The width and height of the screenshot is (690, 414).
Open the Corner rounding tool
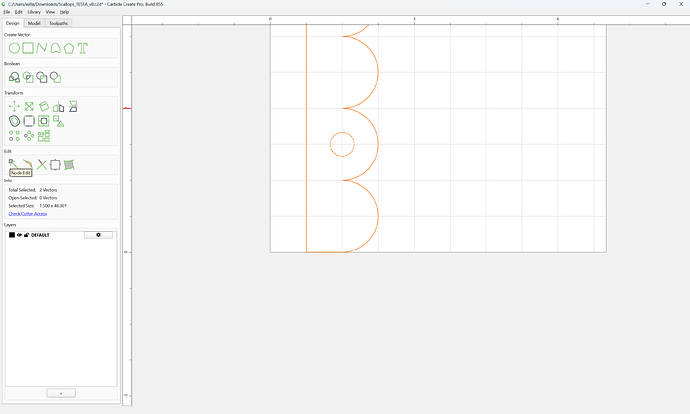[29, 121]
